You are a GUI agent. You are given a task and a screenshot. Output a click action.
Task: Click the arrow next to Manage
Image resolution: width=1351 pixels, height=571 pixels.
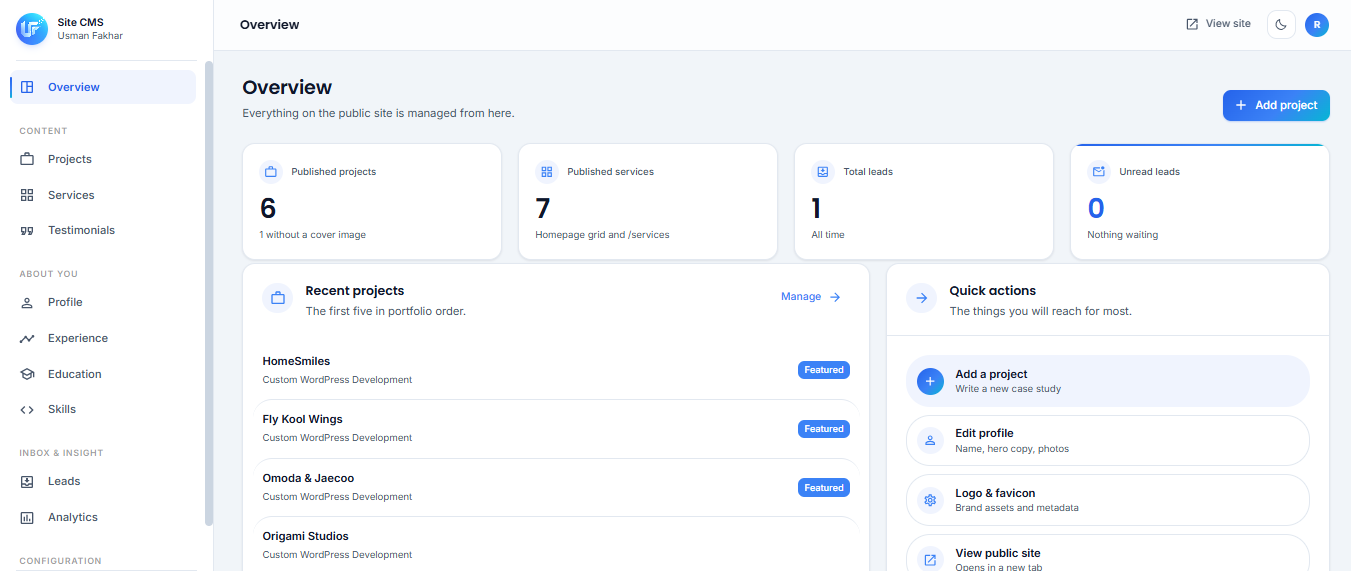[835, 297]
